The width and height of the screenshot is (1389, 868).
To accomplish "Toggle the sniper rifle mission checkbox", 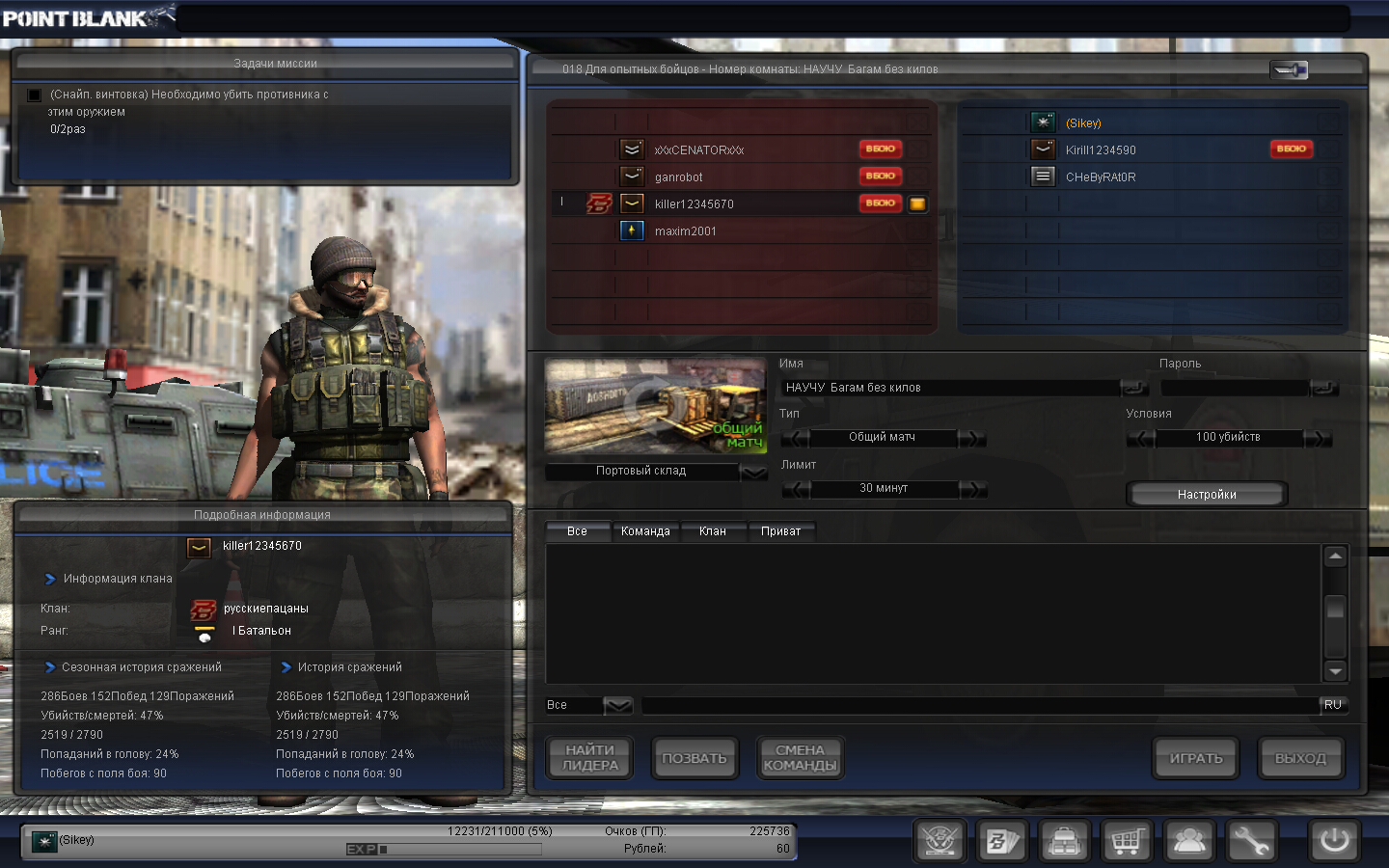I will [35, 95].
